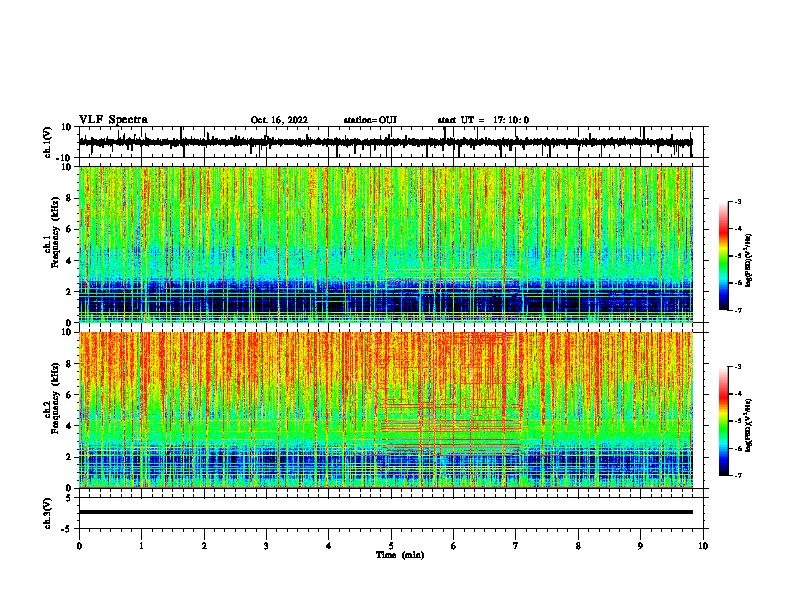
Task: Click the ch.2 spectrogram plot
Action: pyautogui.click(x=385, y=410)
